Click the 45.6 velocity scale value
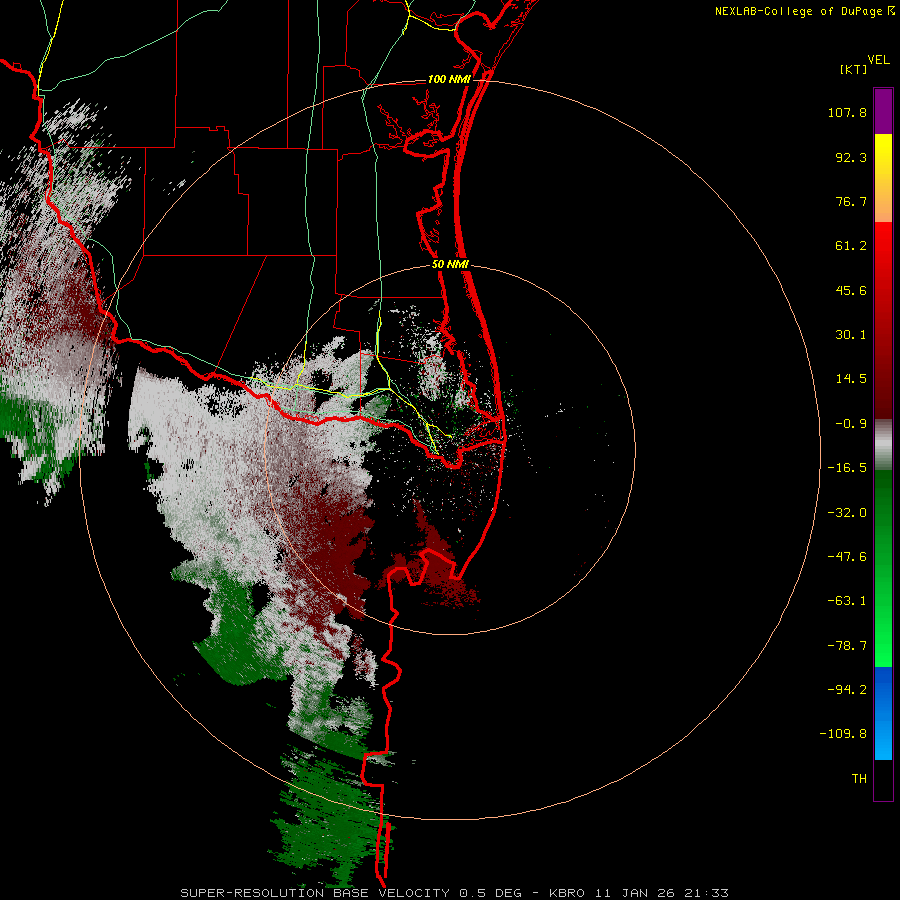Screen dimensions: 900x900 851,290
